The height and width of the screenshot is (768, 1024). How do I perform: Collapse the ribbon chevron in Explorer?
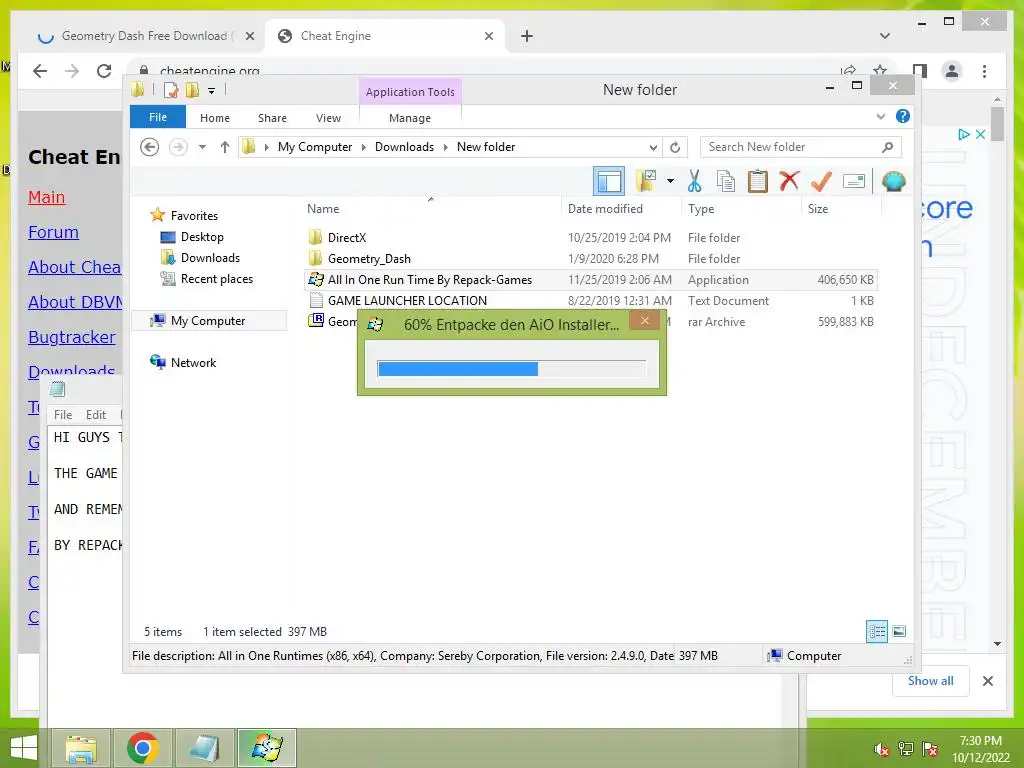[x=880, y=116]
